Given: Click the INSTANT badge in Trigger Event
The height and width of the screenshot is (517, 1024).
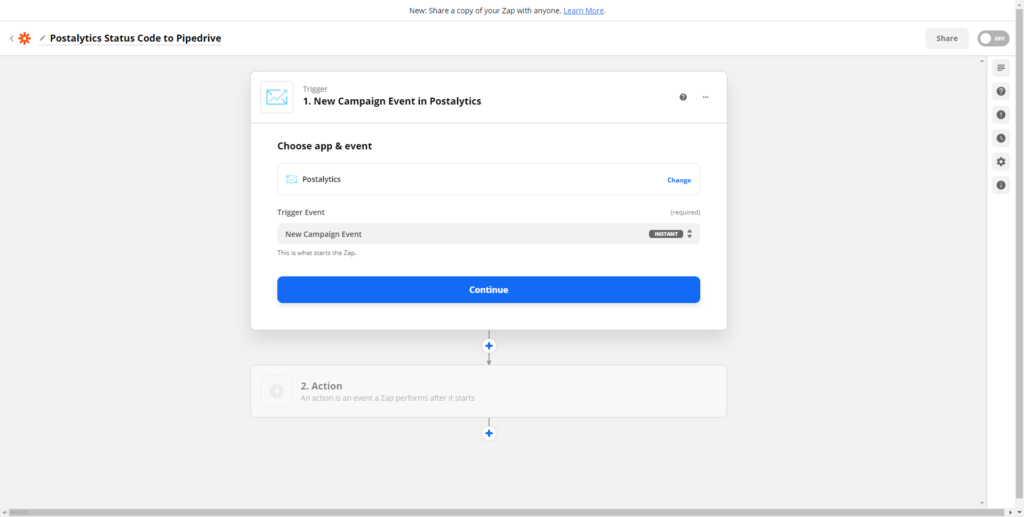Looking at the screenshot, I should point(665,234).
